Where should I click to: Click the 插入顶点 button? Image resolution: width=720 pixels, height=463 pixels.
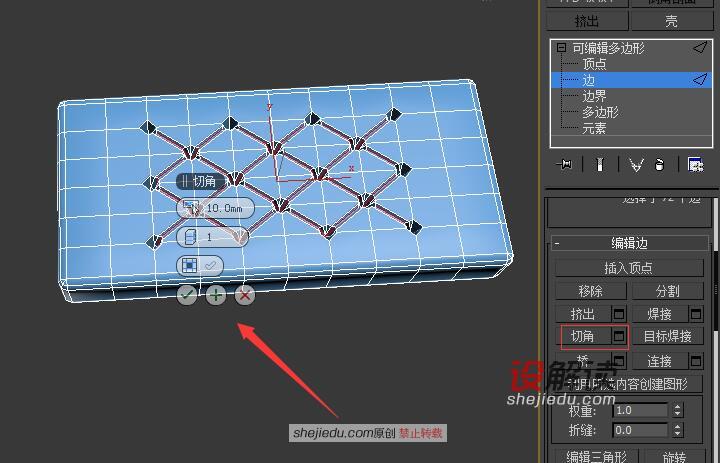coord(629,268)
